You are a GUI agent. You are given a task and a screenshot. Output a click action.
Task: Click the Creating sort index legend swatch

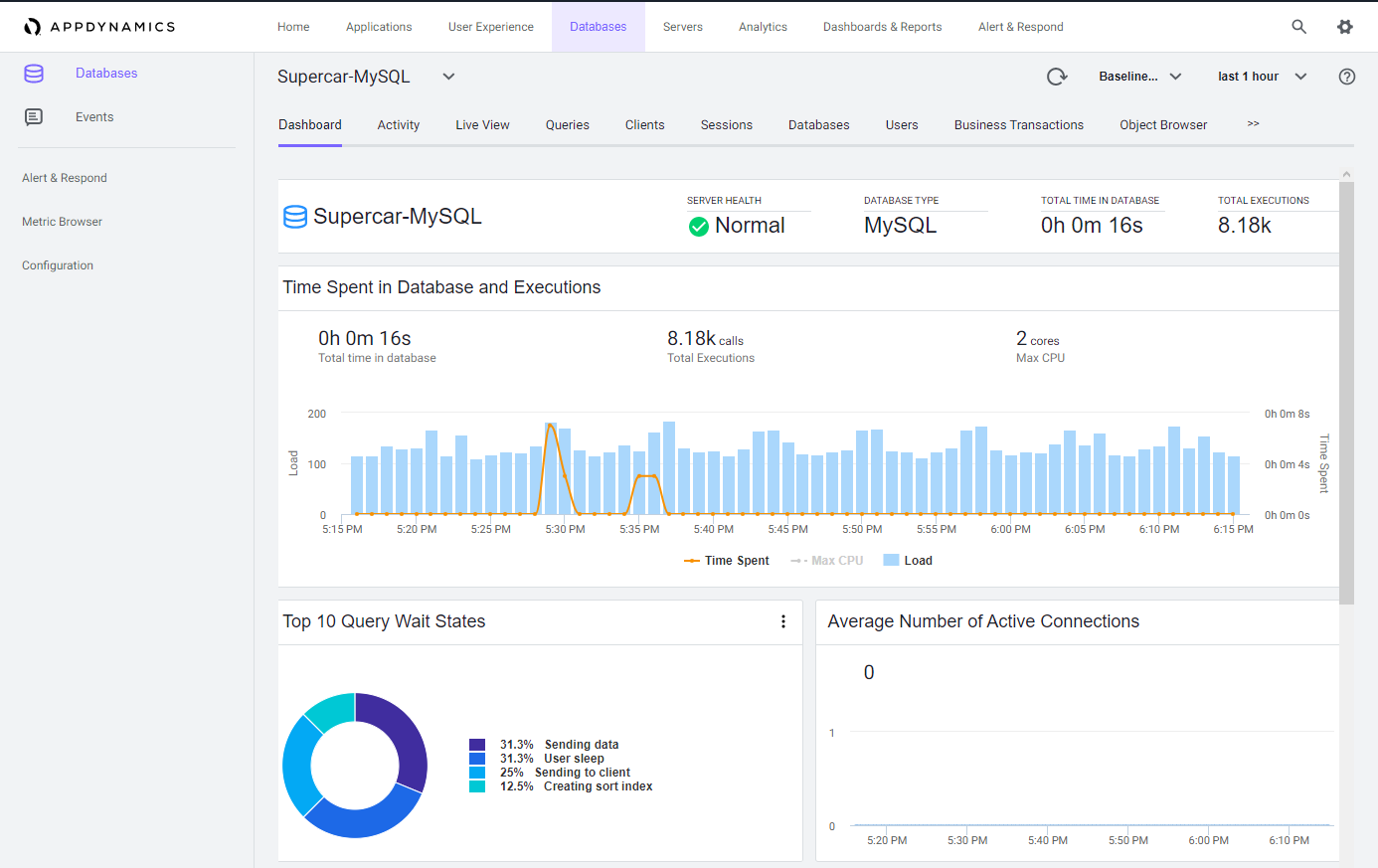(x=477, y=786)
